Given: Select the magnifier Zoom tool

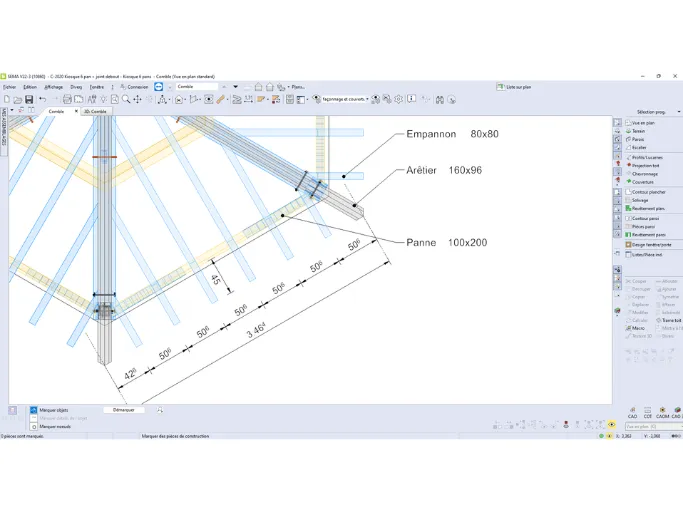Looking at the screenshot, I should coord(126,100).
